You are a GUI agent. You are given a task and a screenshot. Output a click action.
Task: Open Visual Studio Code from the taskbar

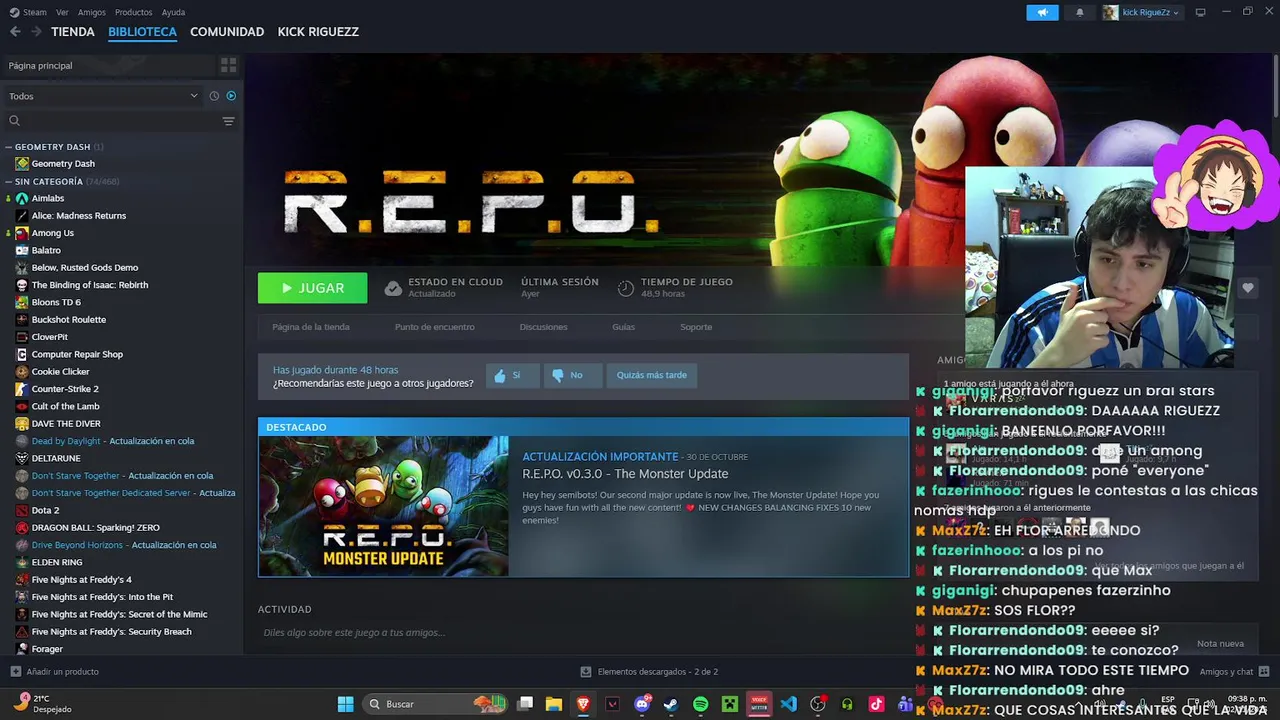(x=788, y=704)
